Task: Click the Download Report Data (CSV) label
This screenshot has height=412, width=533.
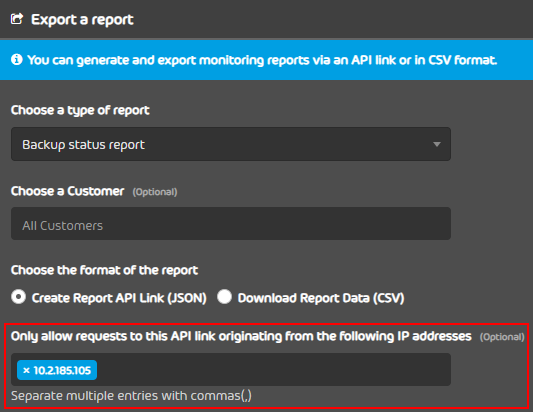Action: [321, 298]
